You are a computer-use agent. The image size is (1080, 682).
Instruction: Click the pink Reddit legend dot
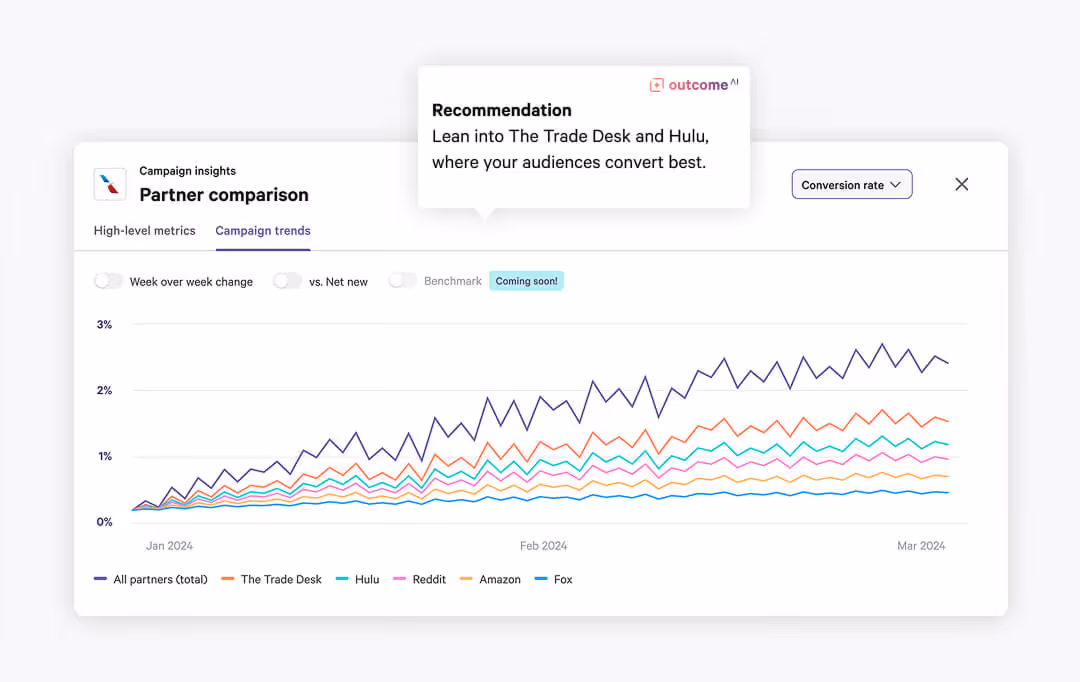(x=399, y=579)
